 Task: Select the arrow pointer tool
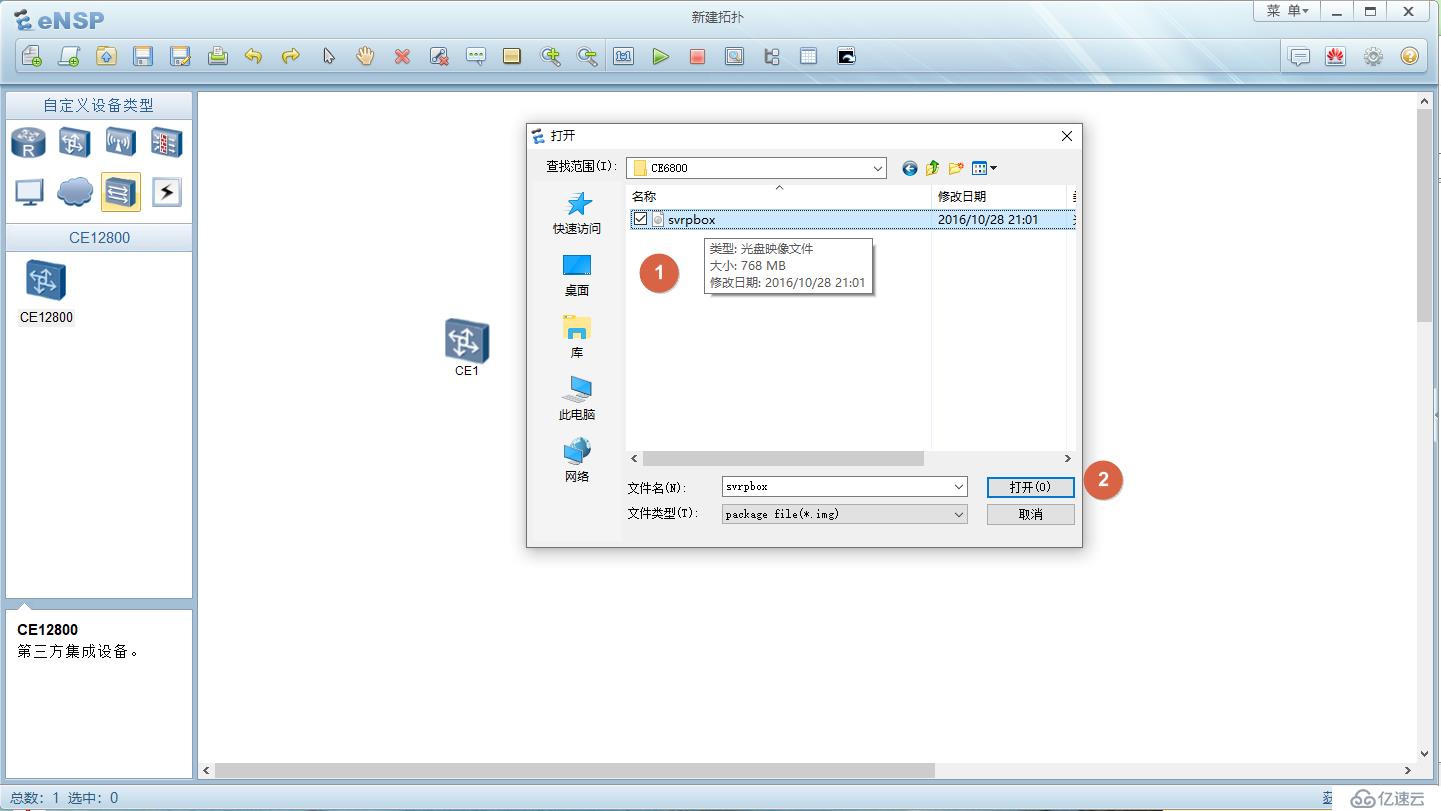pos(328,56)
